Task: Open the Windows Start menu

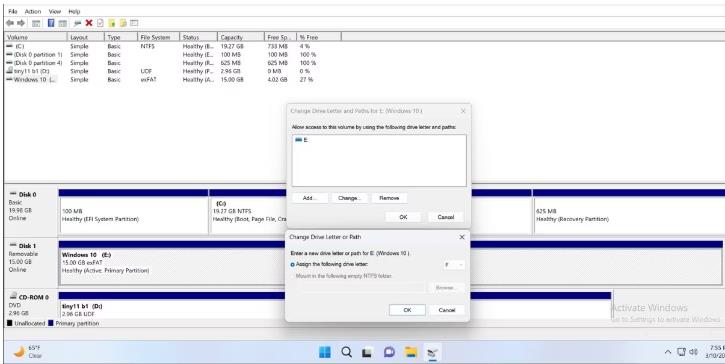Action: (325, 352)
